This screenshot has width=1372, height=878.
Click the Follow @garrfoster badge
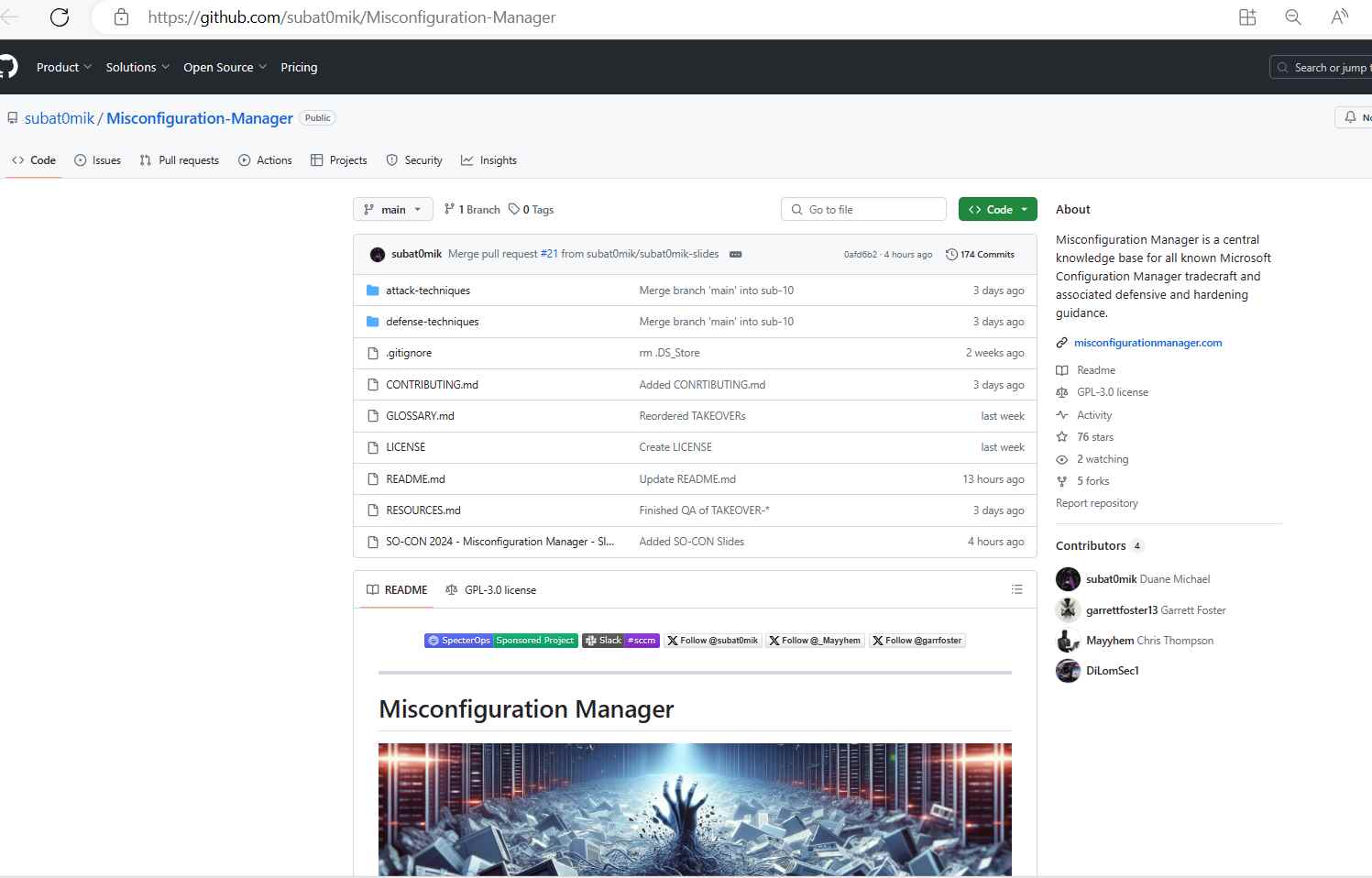click(x=917, y=641)
